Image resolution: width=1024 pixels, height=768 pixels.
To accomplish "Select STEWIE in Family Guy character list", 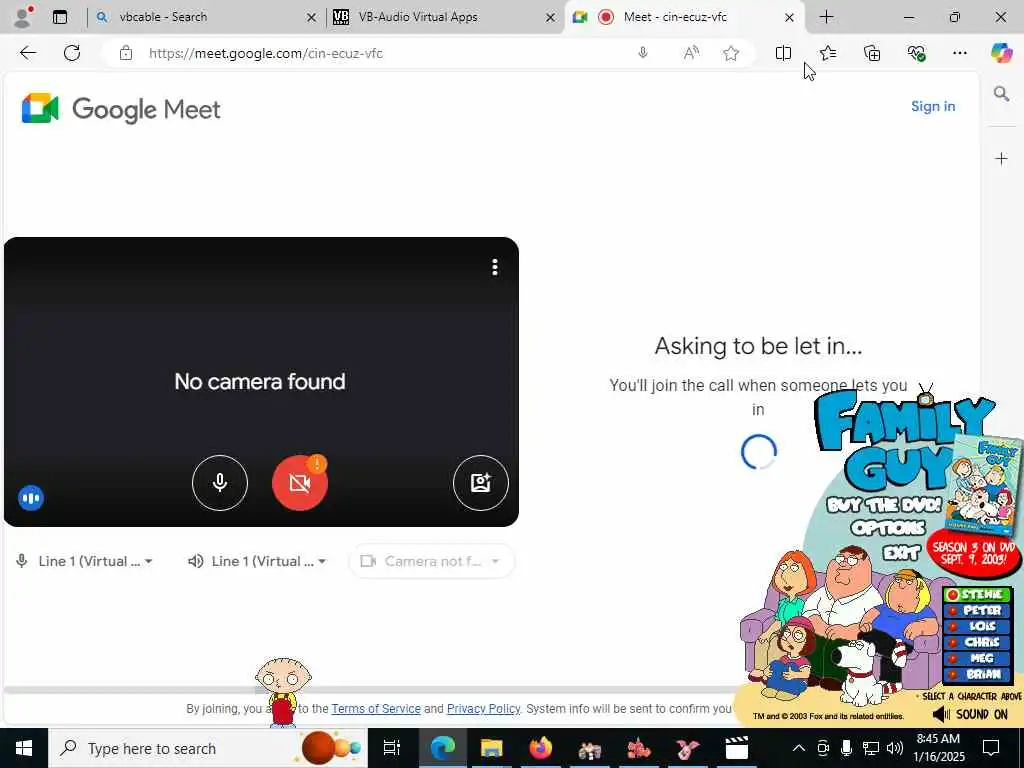I will (978, 594).
